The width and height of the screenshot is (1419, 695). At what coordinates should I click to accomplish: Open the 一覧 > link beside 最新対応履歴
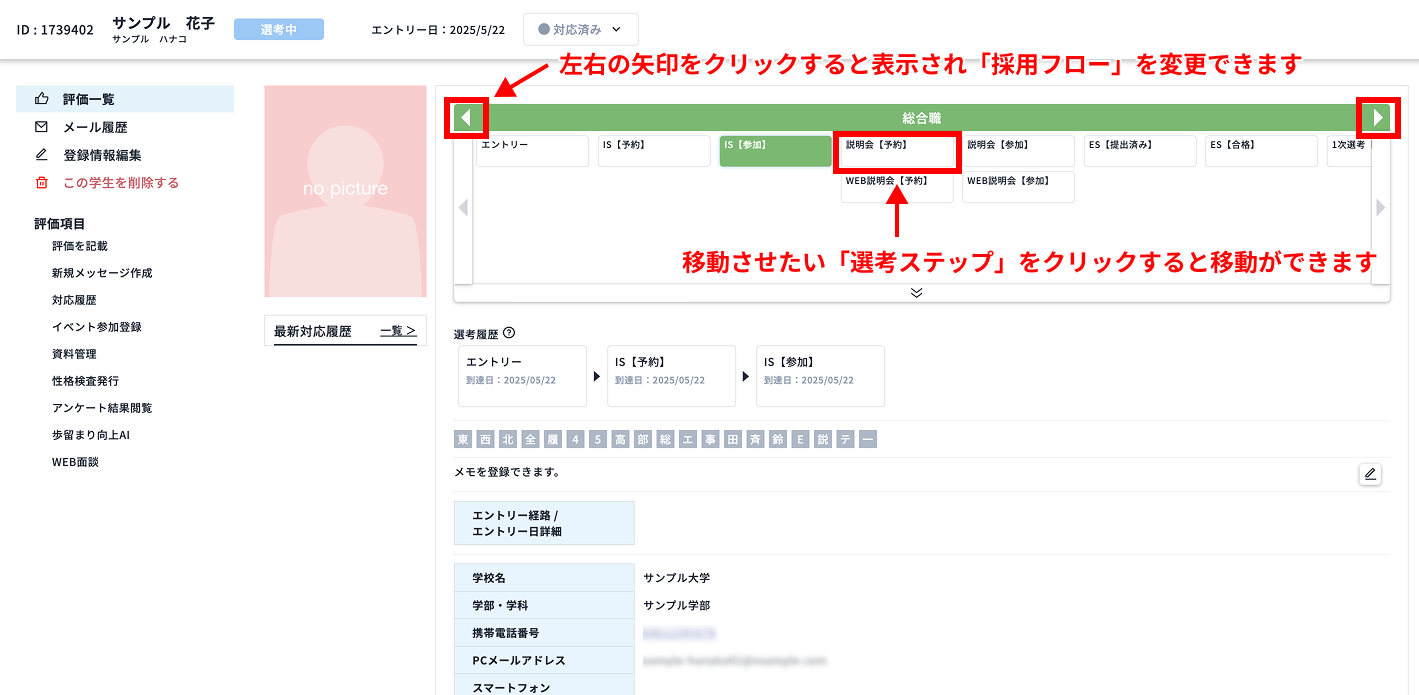point(400,331)
